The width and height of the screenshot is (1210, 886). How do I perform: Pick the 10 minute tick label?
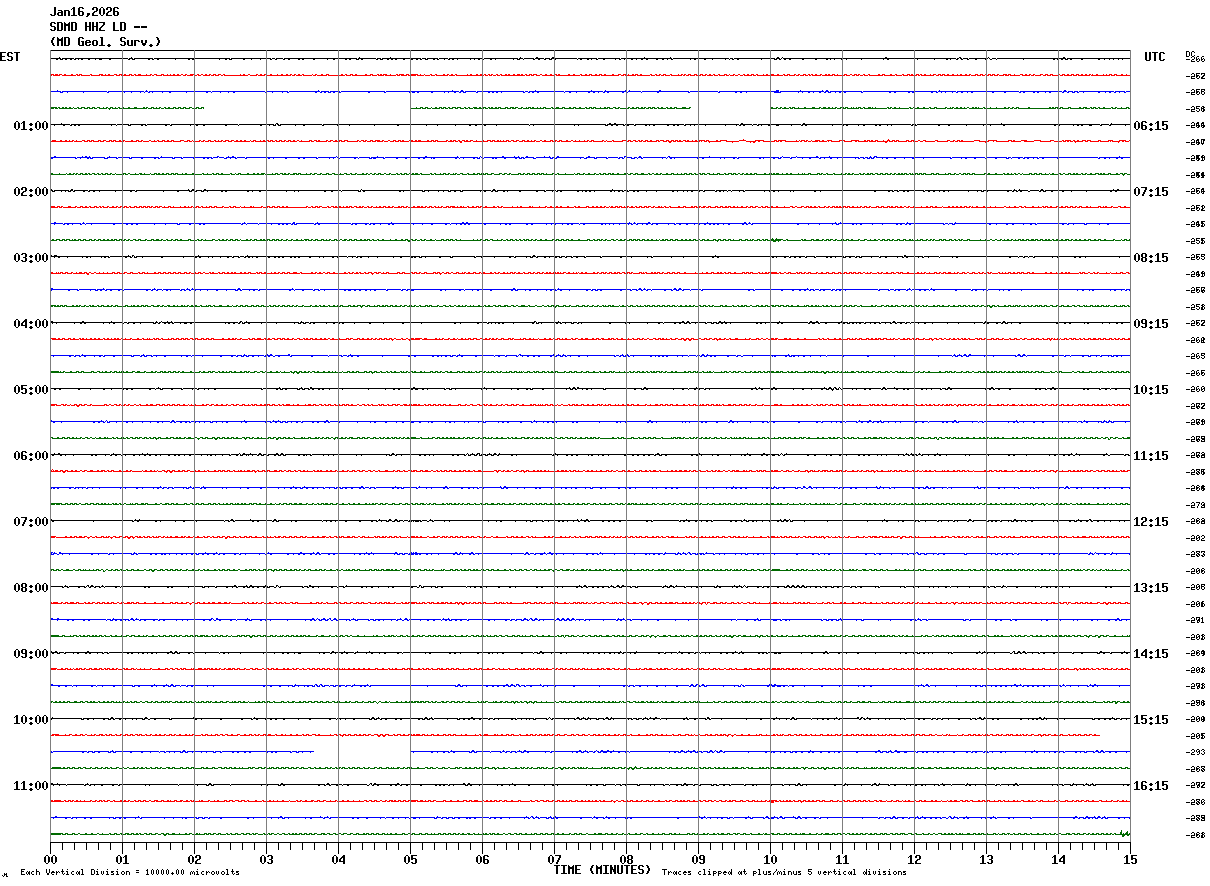tap(770, 859)
